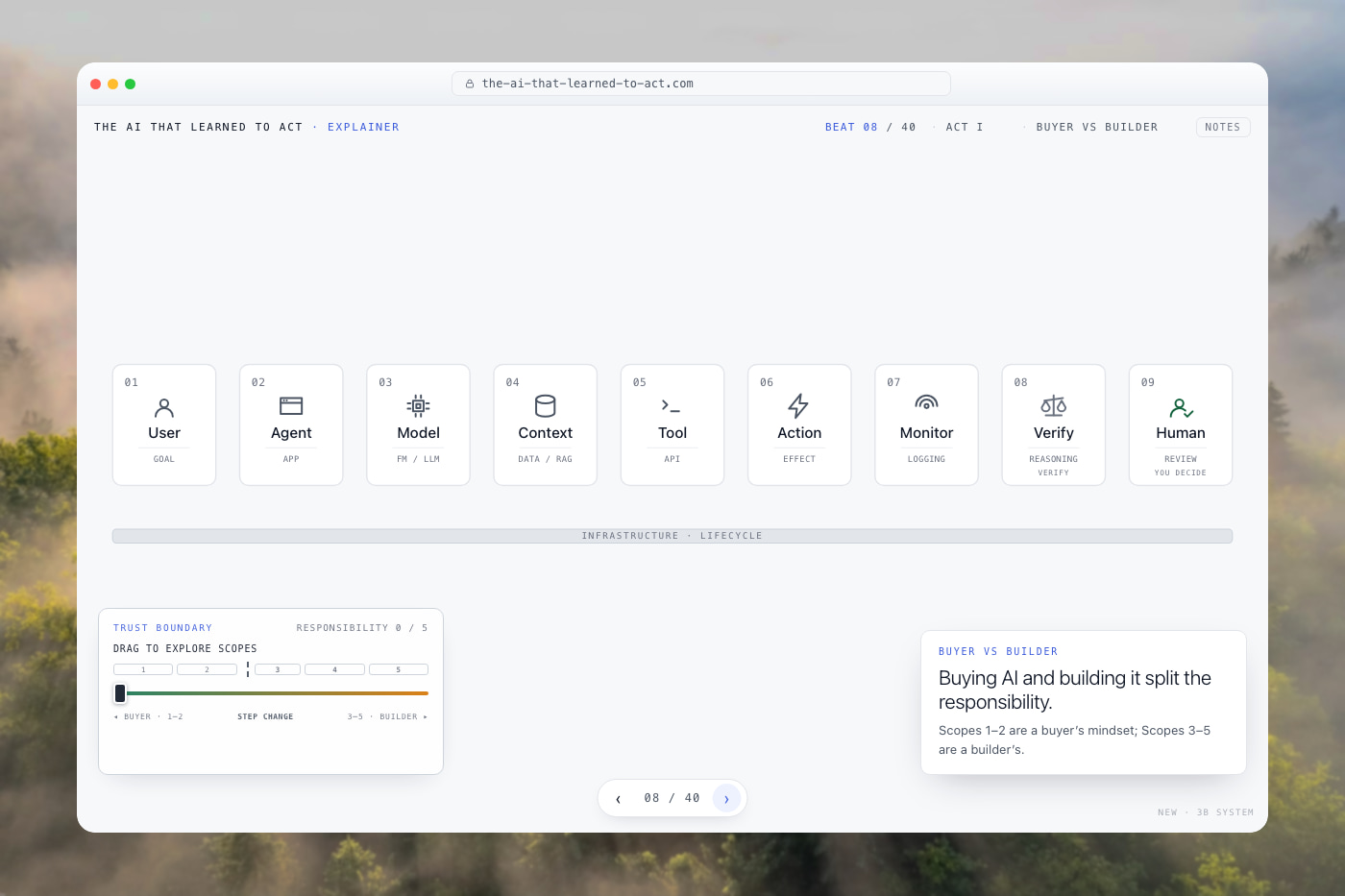Open the Notes panel
The image size is (1345, 896).
click(x=1223, y=127)
